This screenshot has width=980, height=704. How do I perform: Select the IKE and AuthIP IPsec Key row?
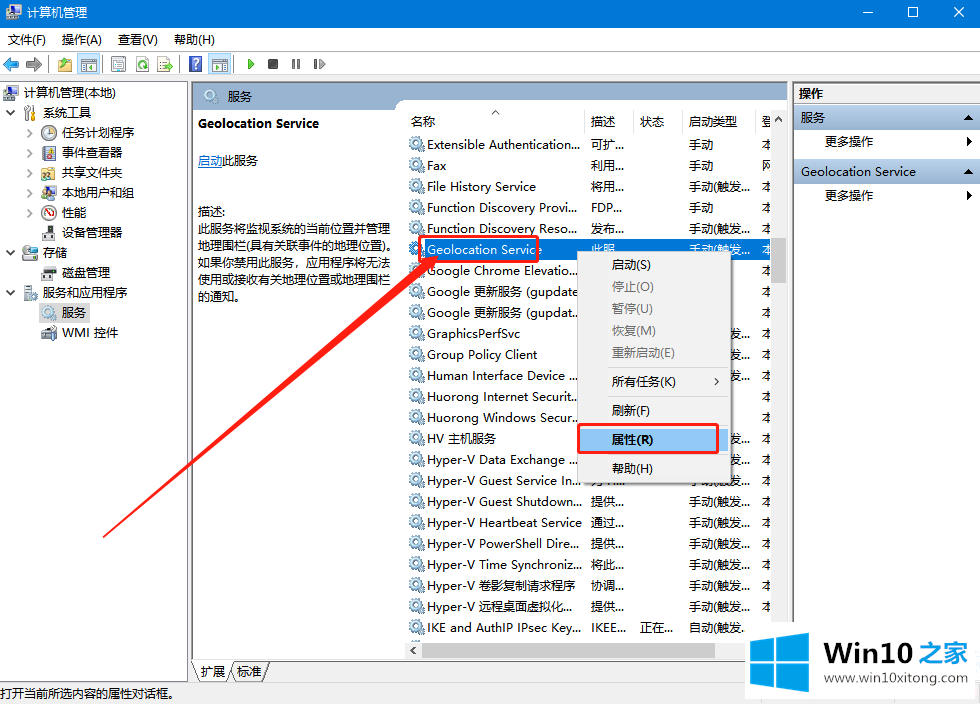click(589, 628)
